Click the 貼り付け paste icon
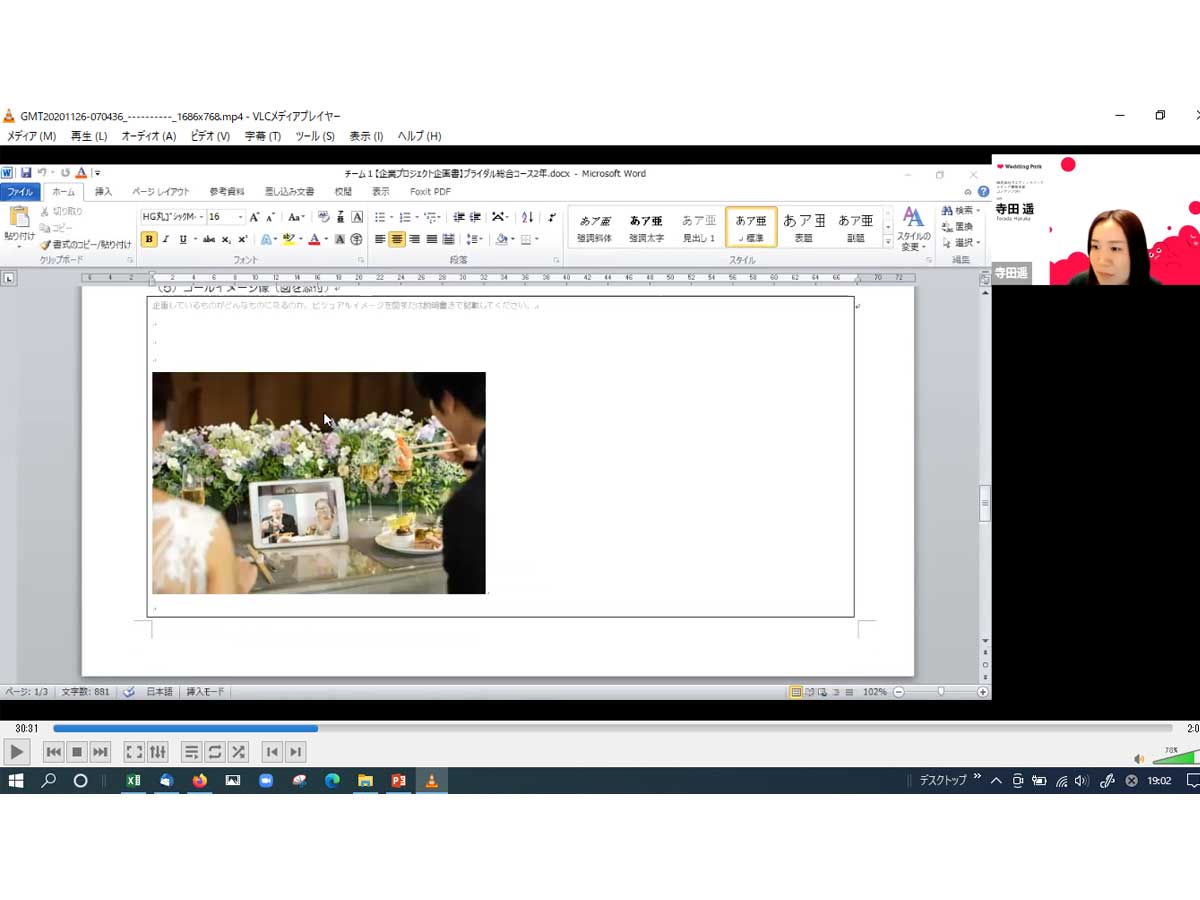 point(19,217)
